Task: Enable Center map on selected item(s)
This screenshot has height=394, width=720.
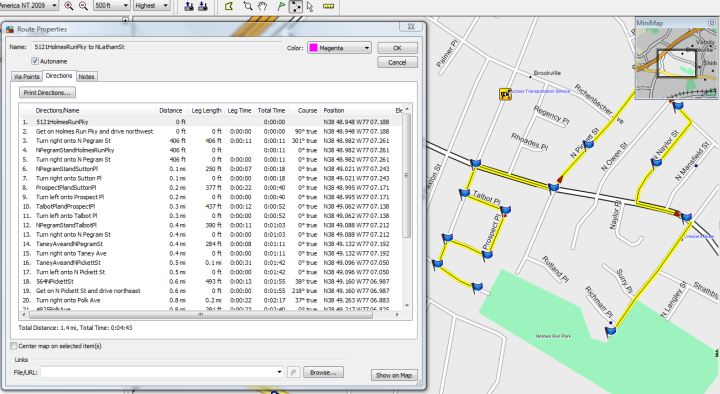Action: [14, 346]
